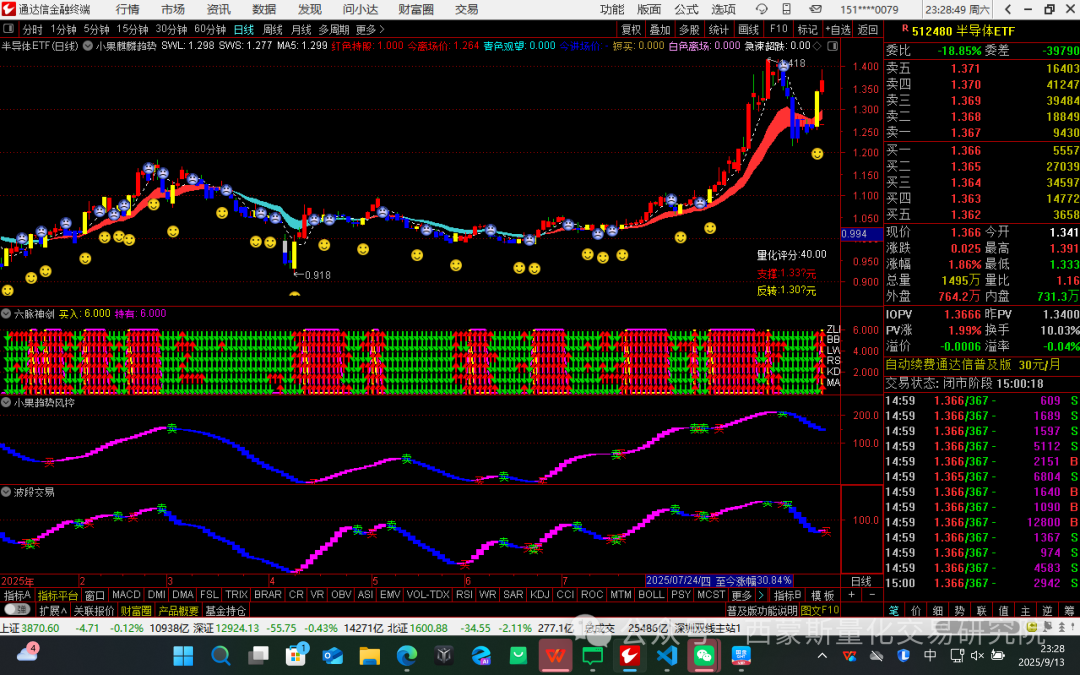Toggle the switch left of 扩展
1080x675 pixels.
[17, 610]
